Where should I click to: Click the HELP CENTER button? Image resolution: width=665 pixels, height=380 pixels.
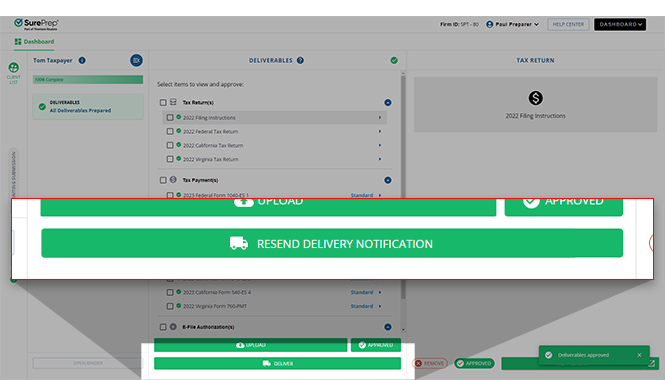pyautogui.click(x=568, y=24)
